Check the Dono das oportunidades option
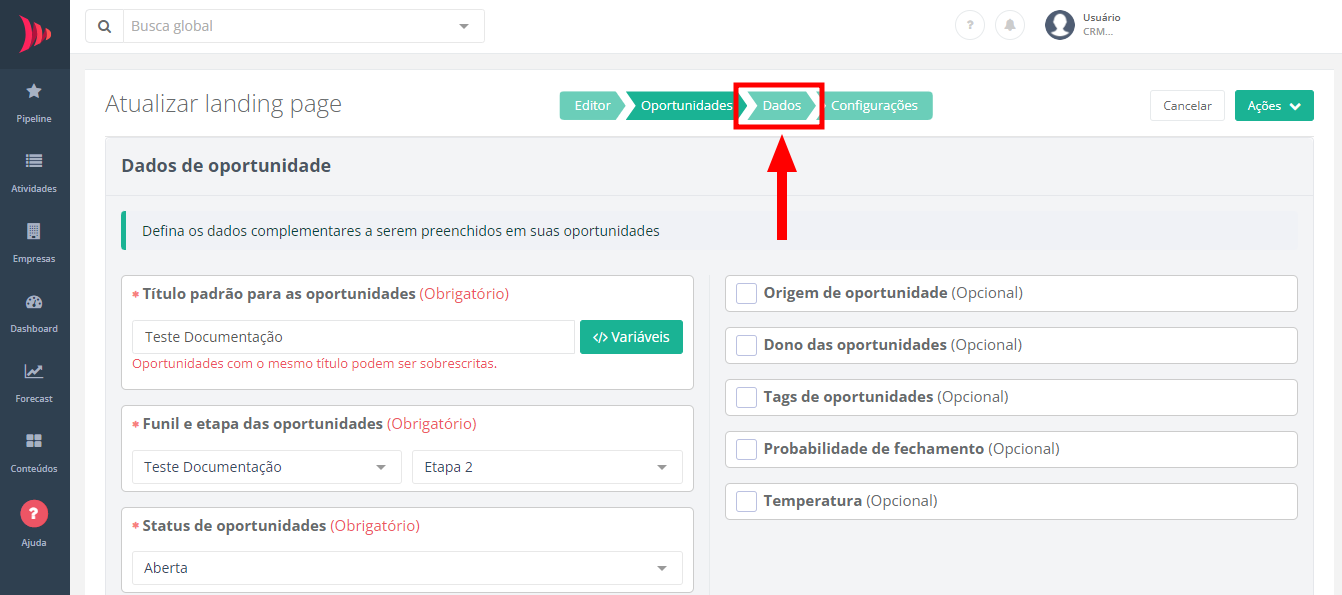This screenshot has height=595, width=1342. point(746,345)
